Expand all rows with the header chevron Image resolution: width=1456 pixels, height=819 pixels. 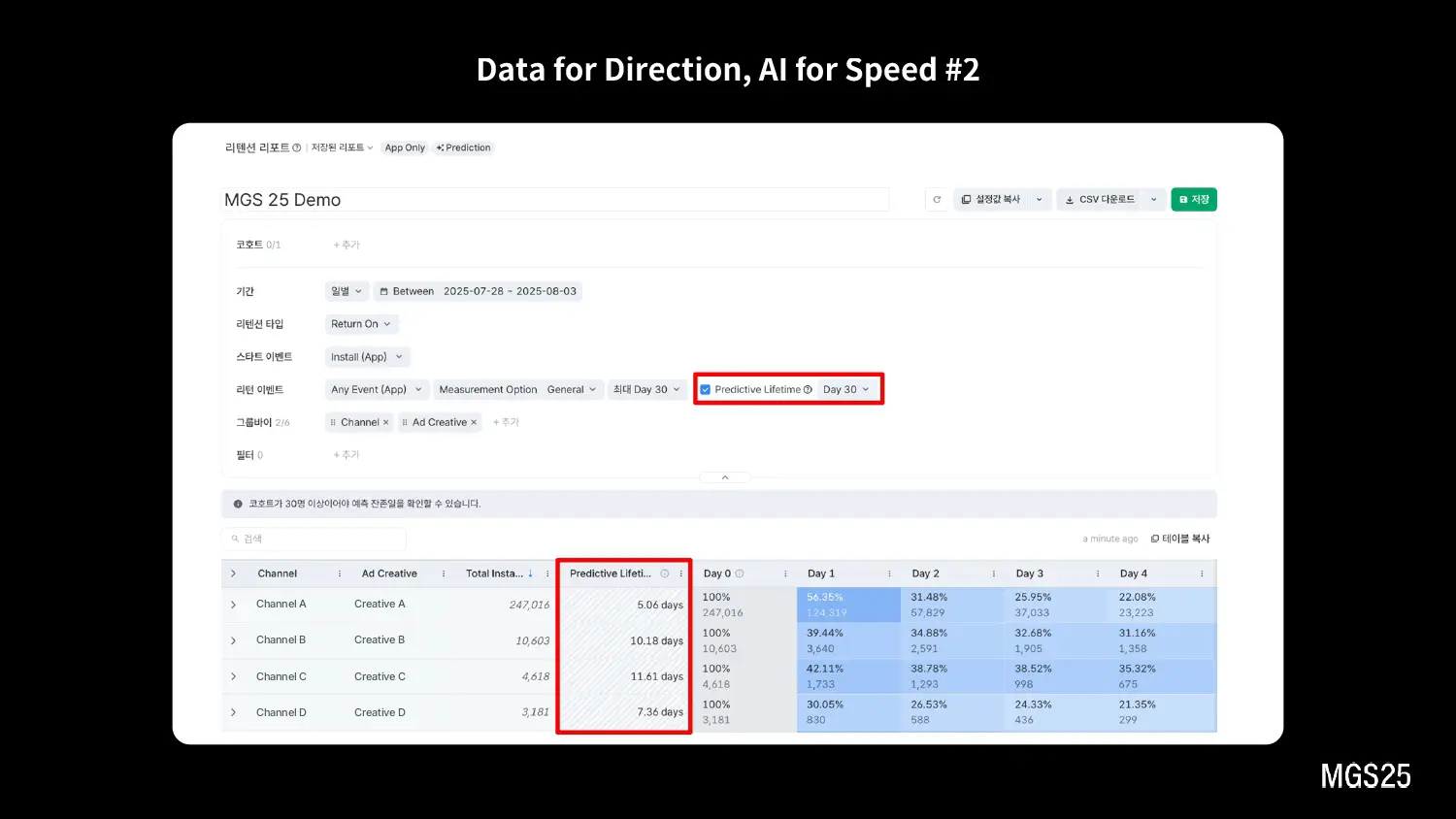[234, 574]
